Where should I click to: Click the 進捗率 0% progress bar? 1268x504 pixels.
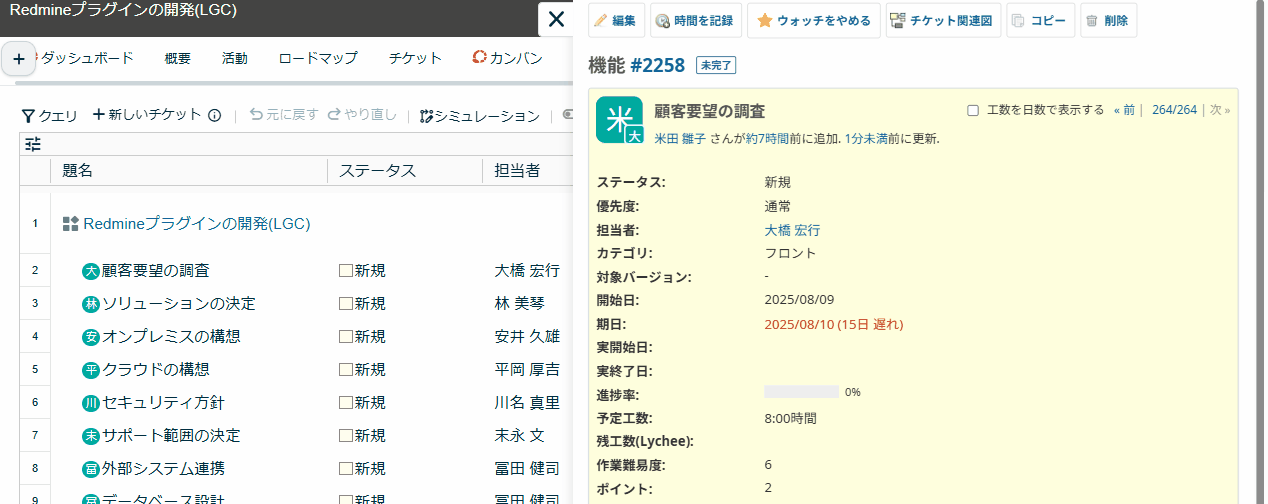[801, 392]
